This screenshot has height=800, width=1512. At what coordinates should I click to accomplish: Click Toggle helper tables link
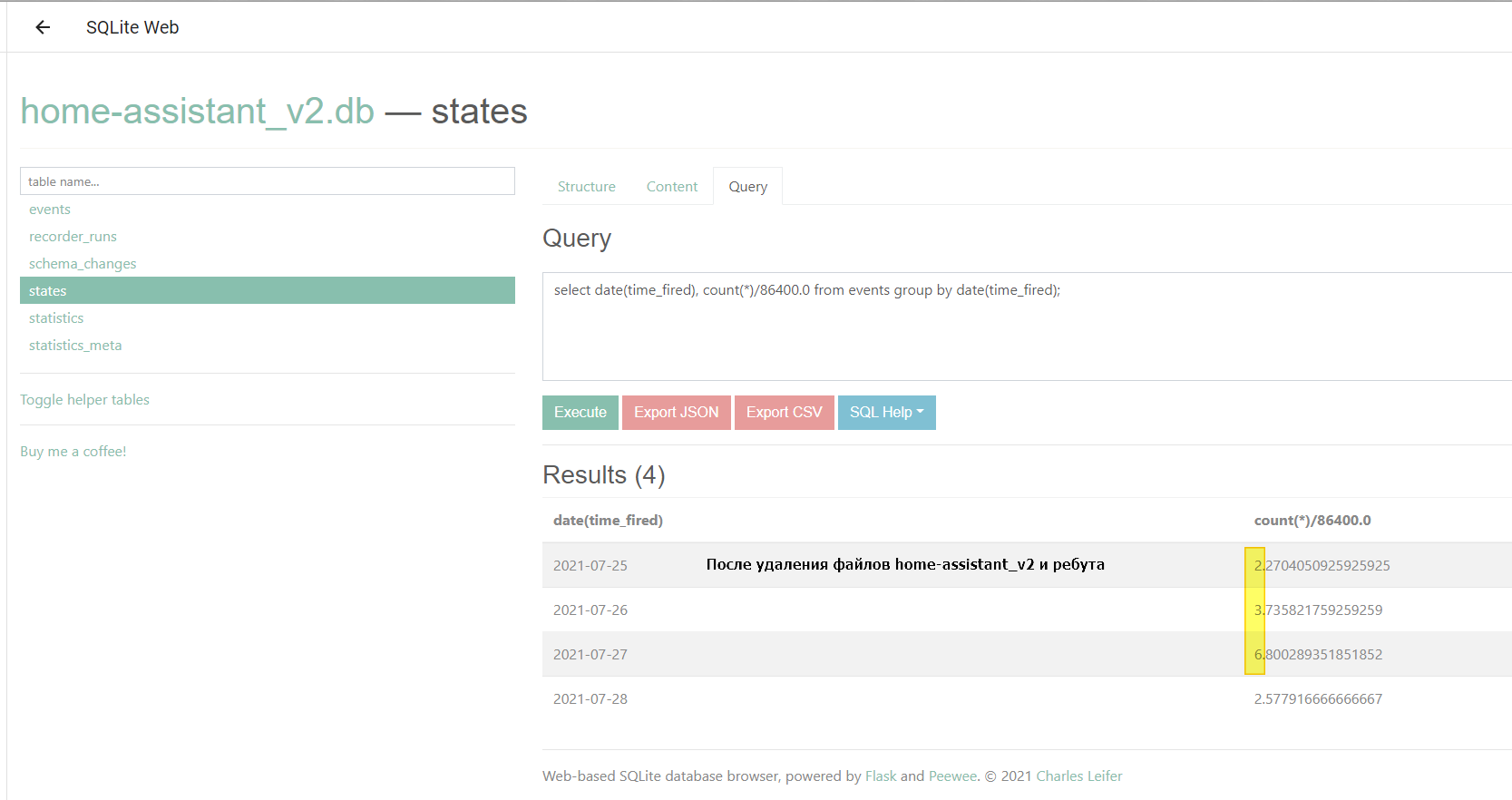click(84, 400)
